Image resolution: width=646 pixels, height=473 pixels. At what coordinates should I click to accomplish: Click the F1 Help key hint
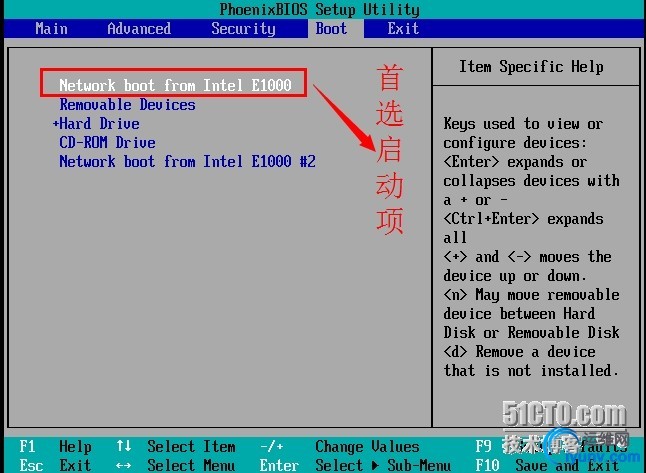[x=56, y=446]
